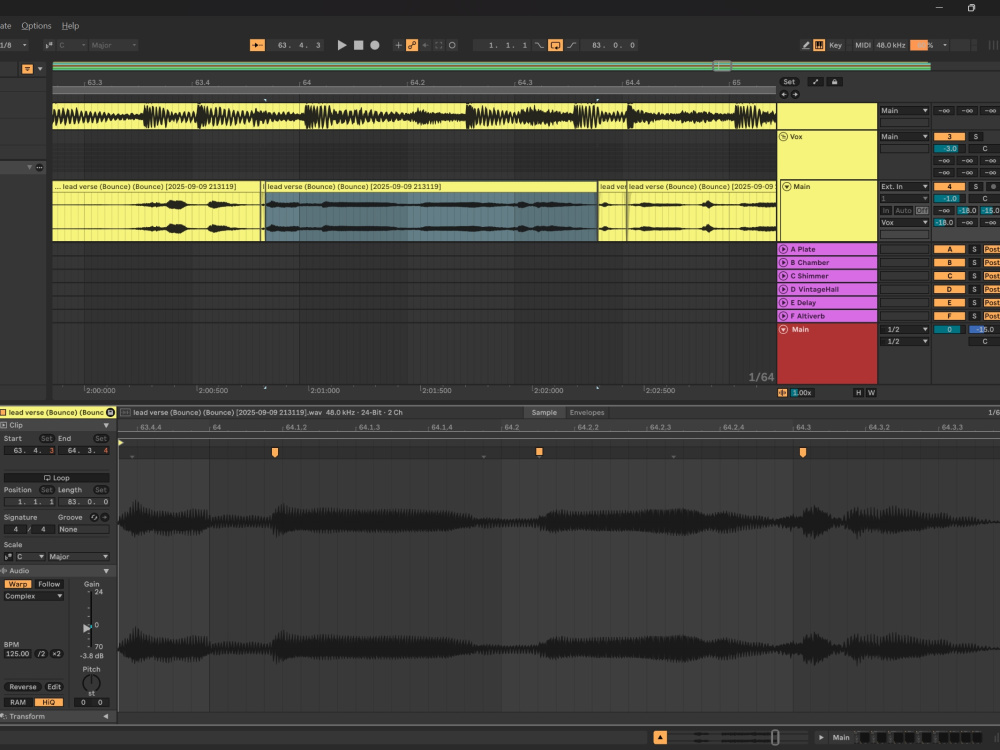Click the optimize arrangement height icon
Image resolution: width=1000 pixels, height=750 pixels.
click(x=815, y=82)
